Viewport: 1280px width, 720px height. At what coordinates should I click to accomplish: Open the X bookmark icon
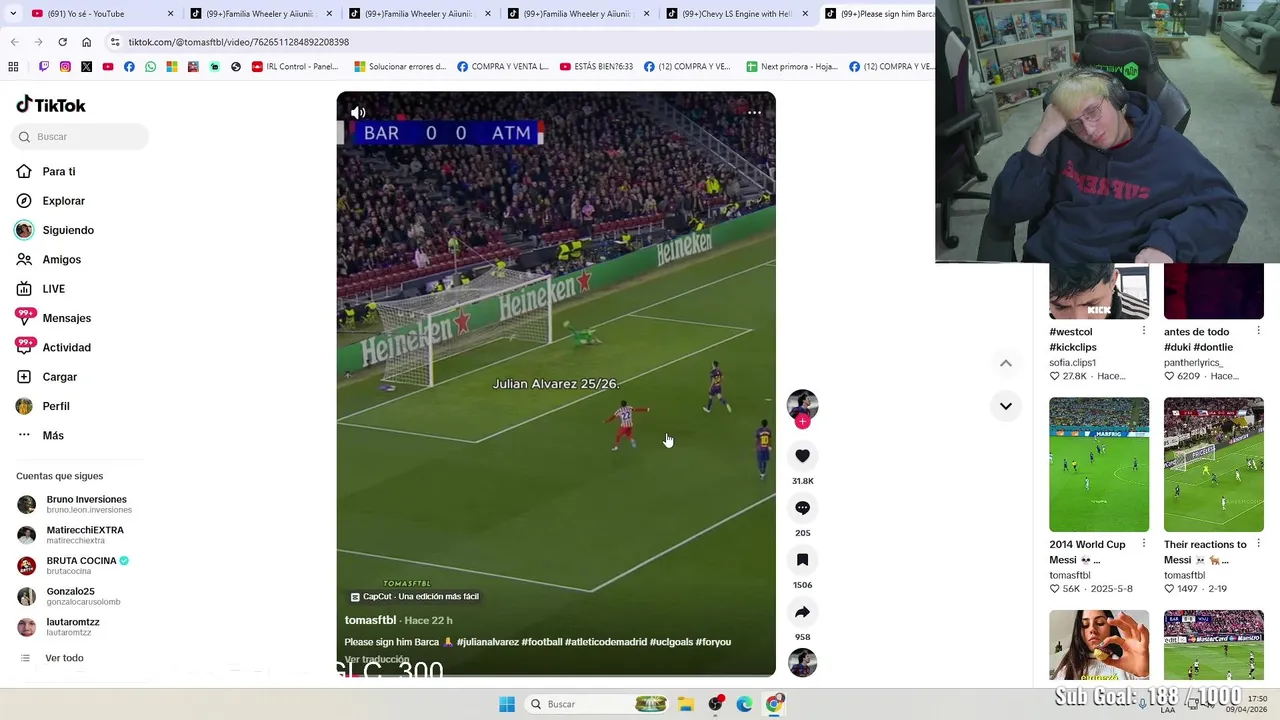[86, 67]
